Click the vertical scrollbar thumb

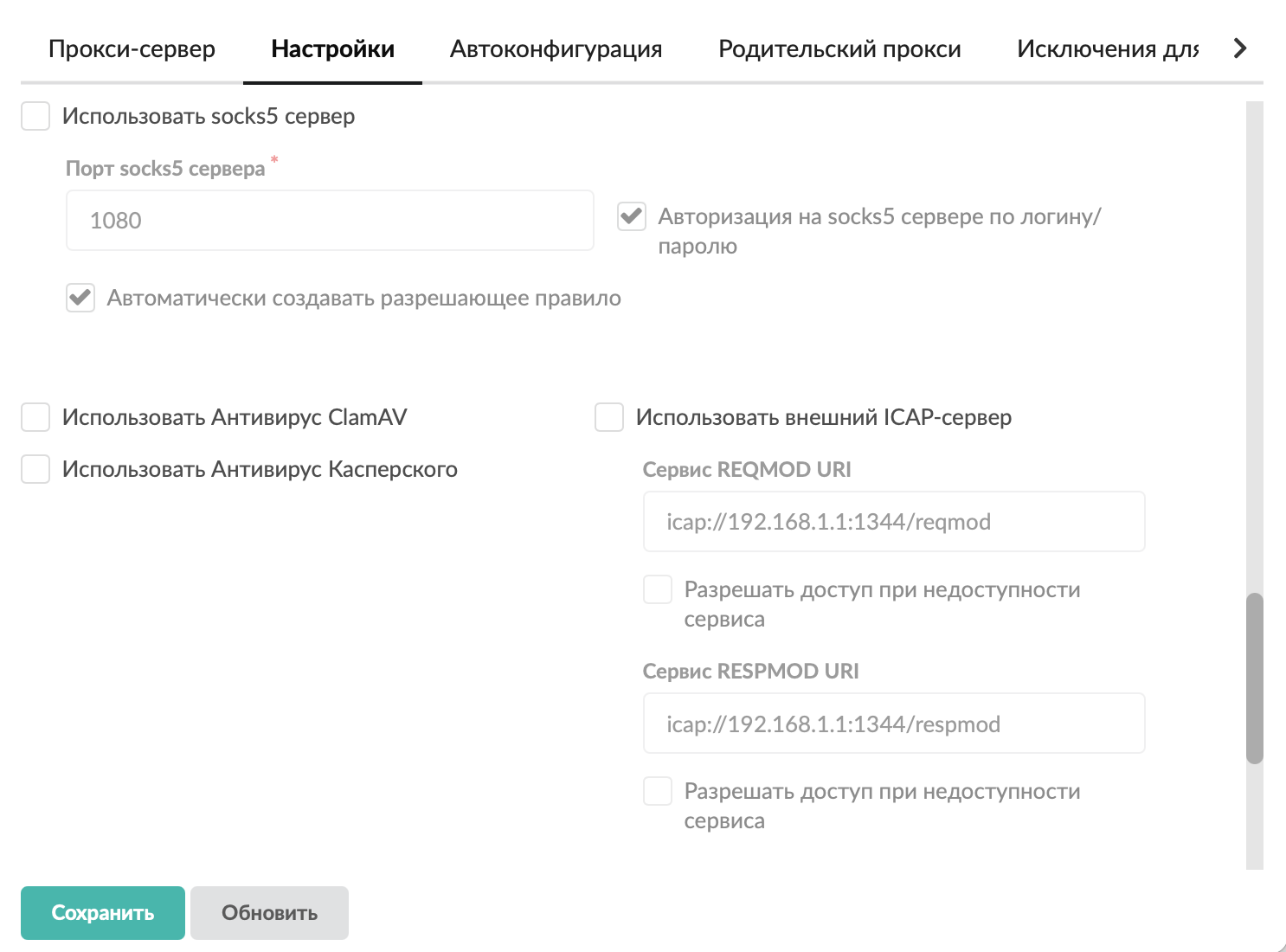point(1255,679)
